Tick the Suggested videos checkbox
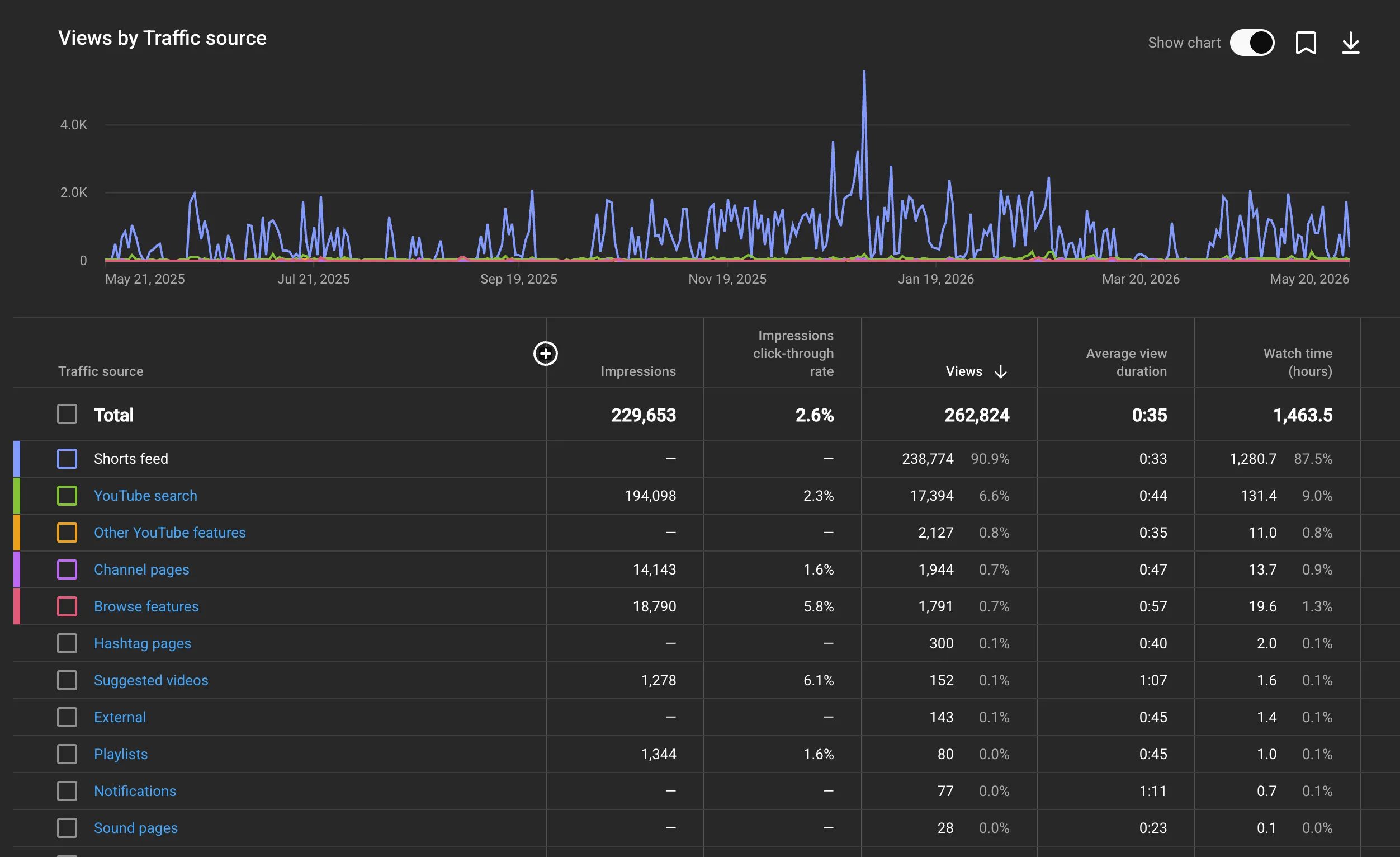Screen dimensions: 1400x857 tap(67, 680)
